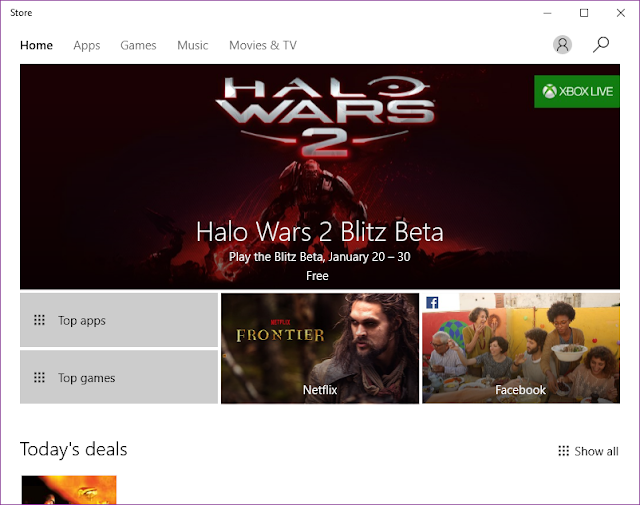Open the Facebook app tile
The width and height of the screenshot is (640, 505).
pyautogui.click(x=521, y=348)
